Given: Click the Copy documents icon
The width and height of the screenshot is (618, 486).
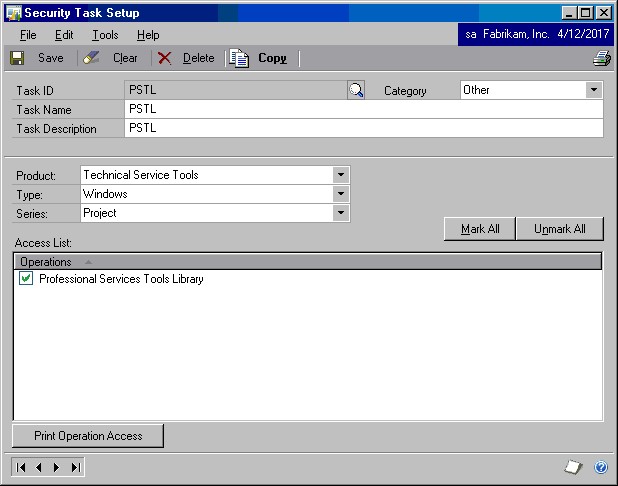Looking at the screenshot, I should pyautogui.click(x=239, y=58).
